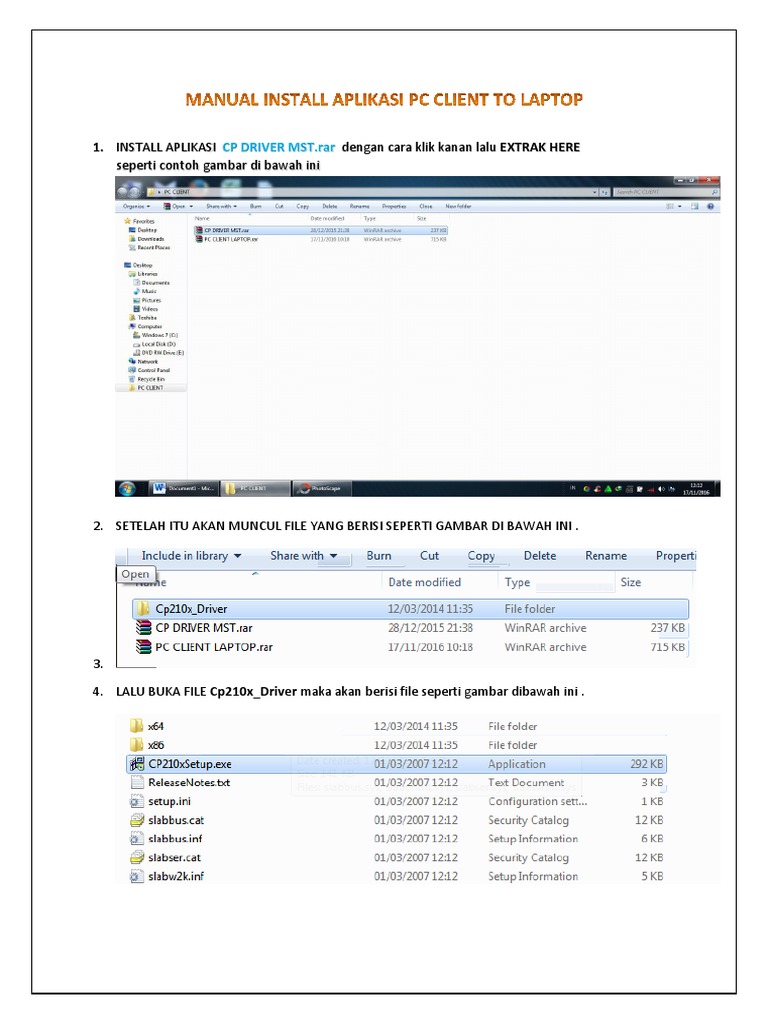Select Pictures library in navigation pane
The image size is (768, 1024).
148,300
